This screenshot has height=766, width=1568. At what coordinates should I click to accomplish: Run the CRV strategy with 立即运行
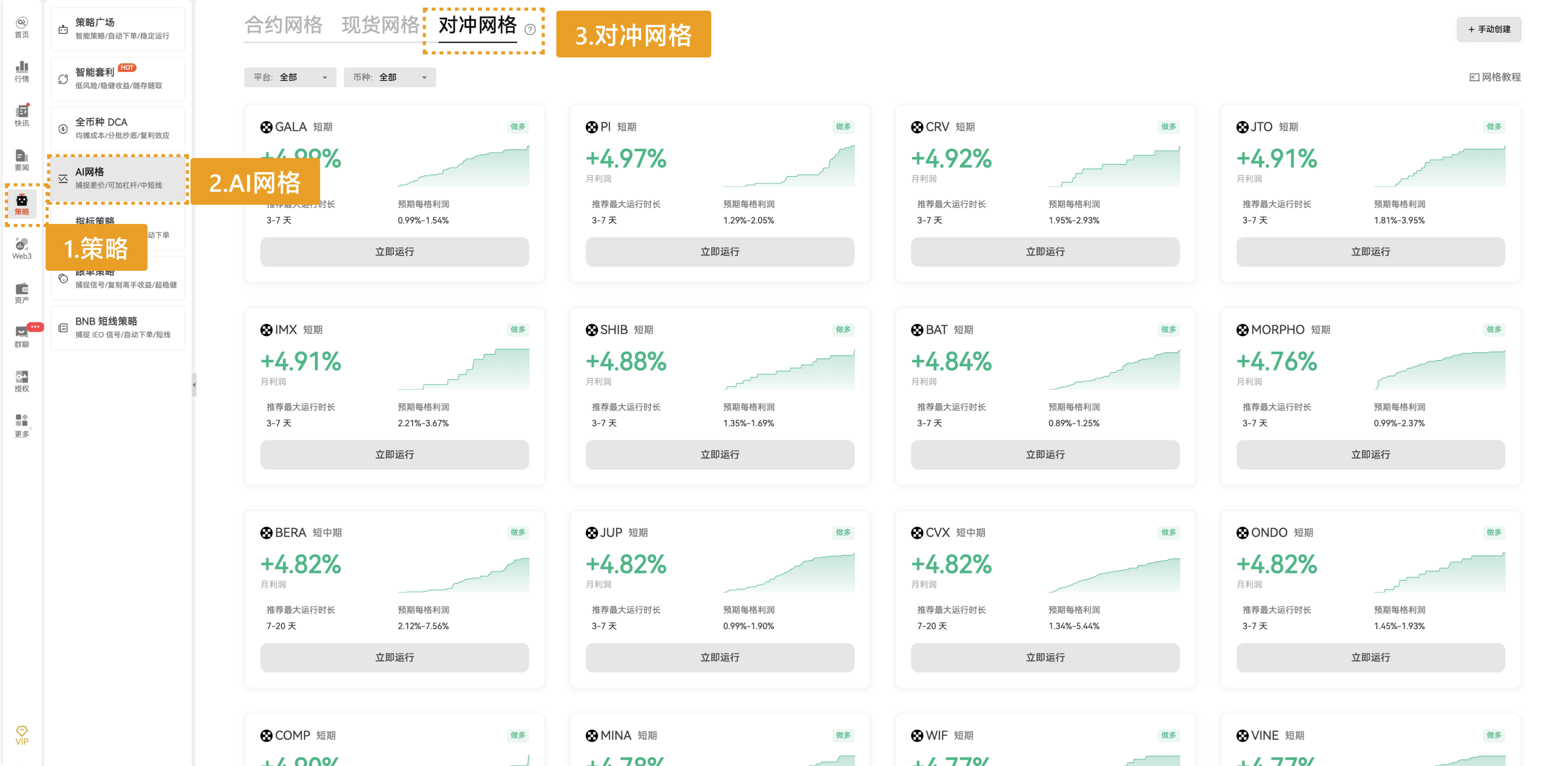[x=1045, y=252]
